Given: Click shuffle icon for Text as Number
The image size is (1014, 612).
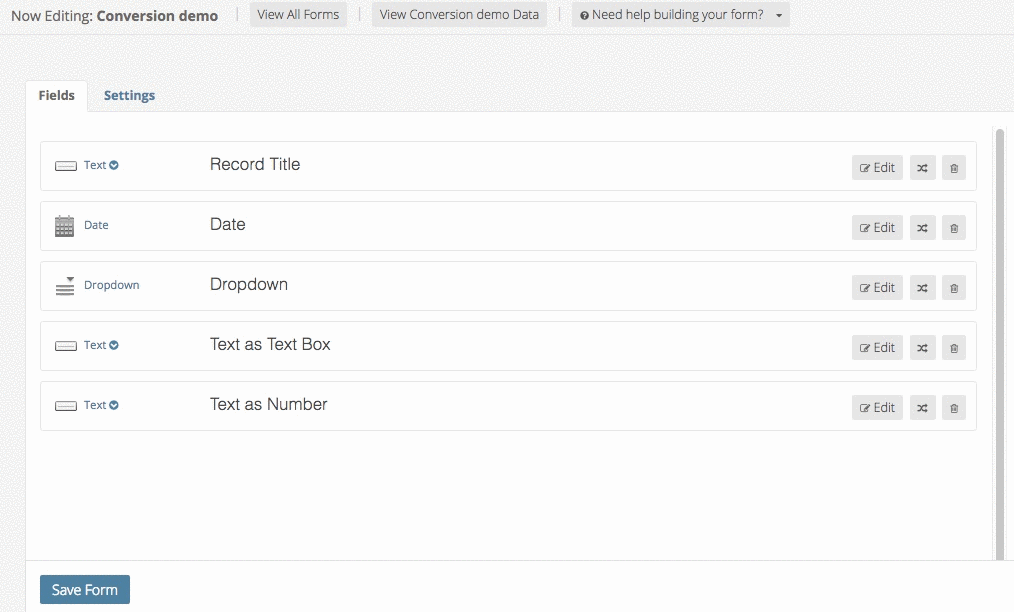Looking at the screenshot, I should click(922, 408).
